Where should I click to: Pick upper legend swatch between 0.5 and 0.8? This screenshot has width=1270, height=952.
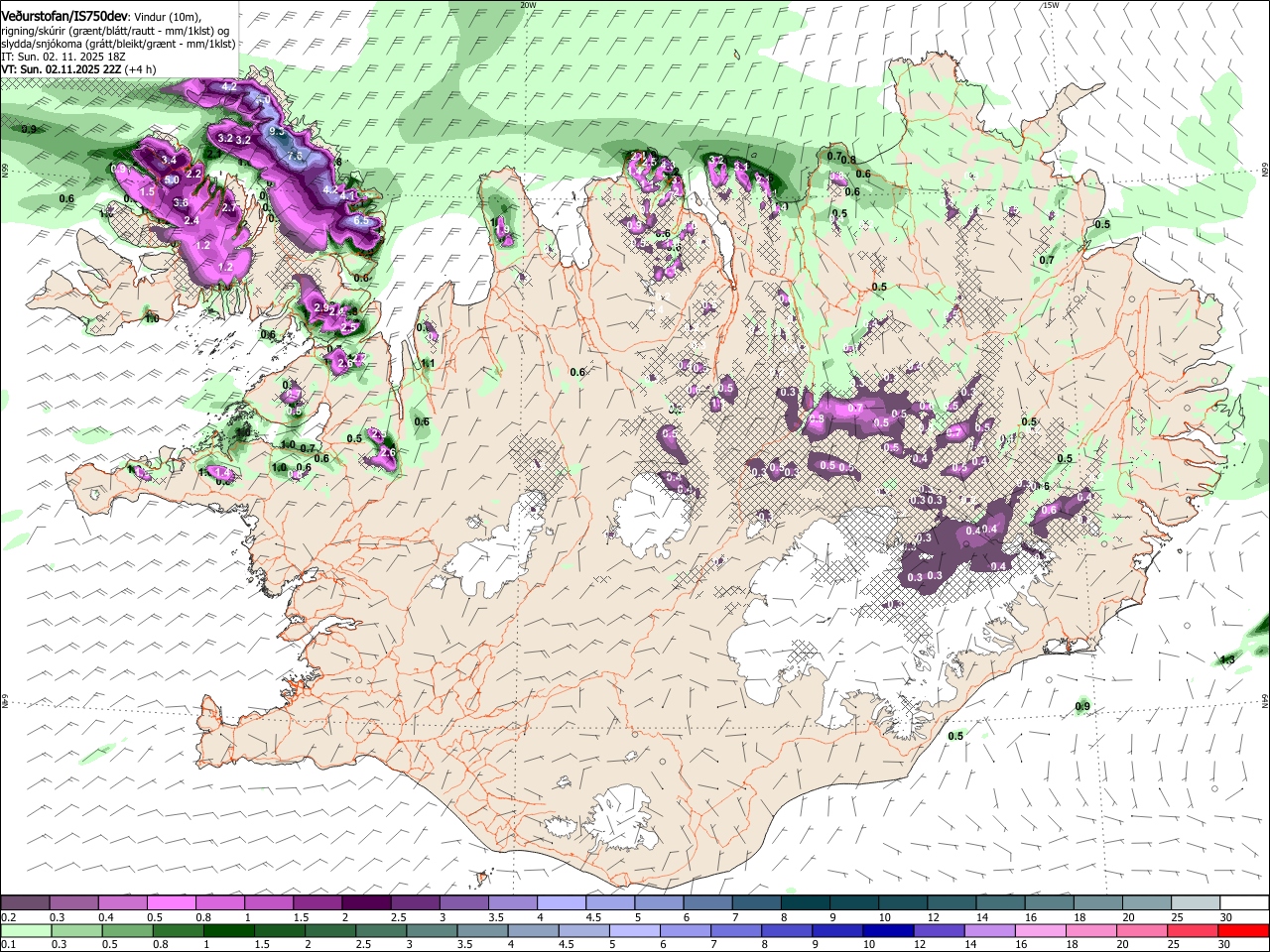(171, 903)
